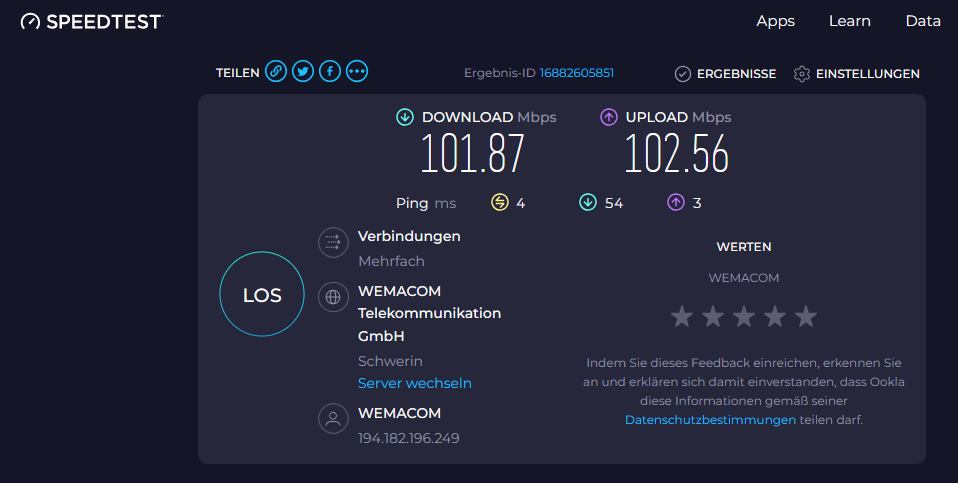Click the yellow idle ping icon

500,202
